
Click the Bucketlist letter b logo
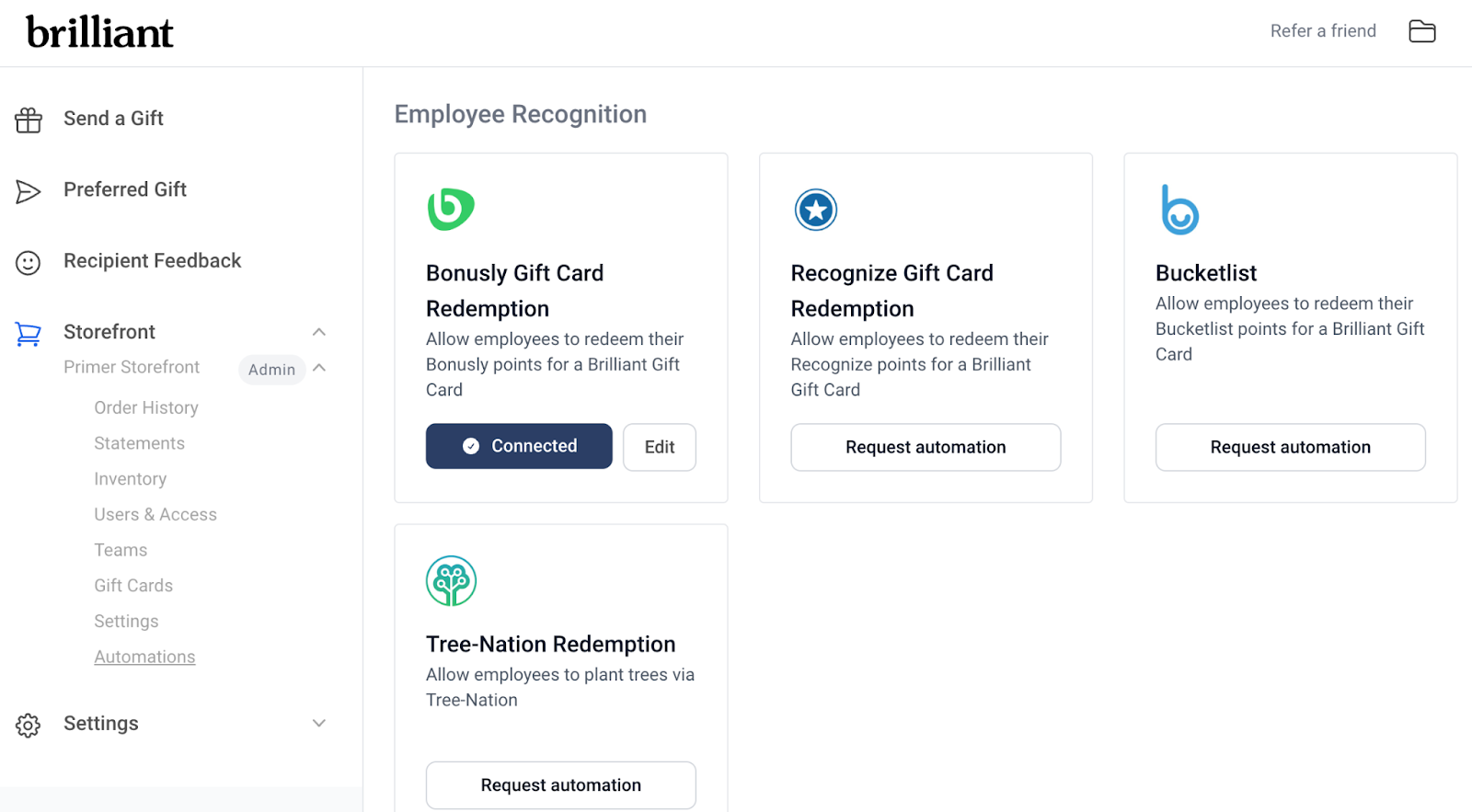[1179, 210]
